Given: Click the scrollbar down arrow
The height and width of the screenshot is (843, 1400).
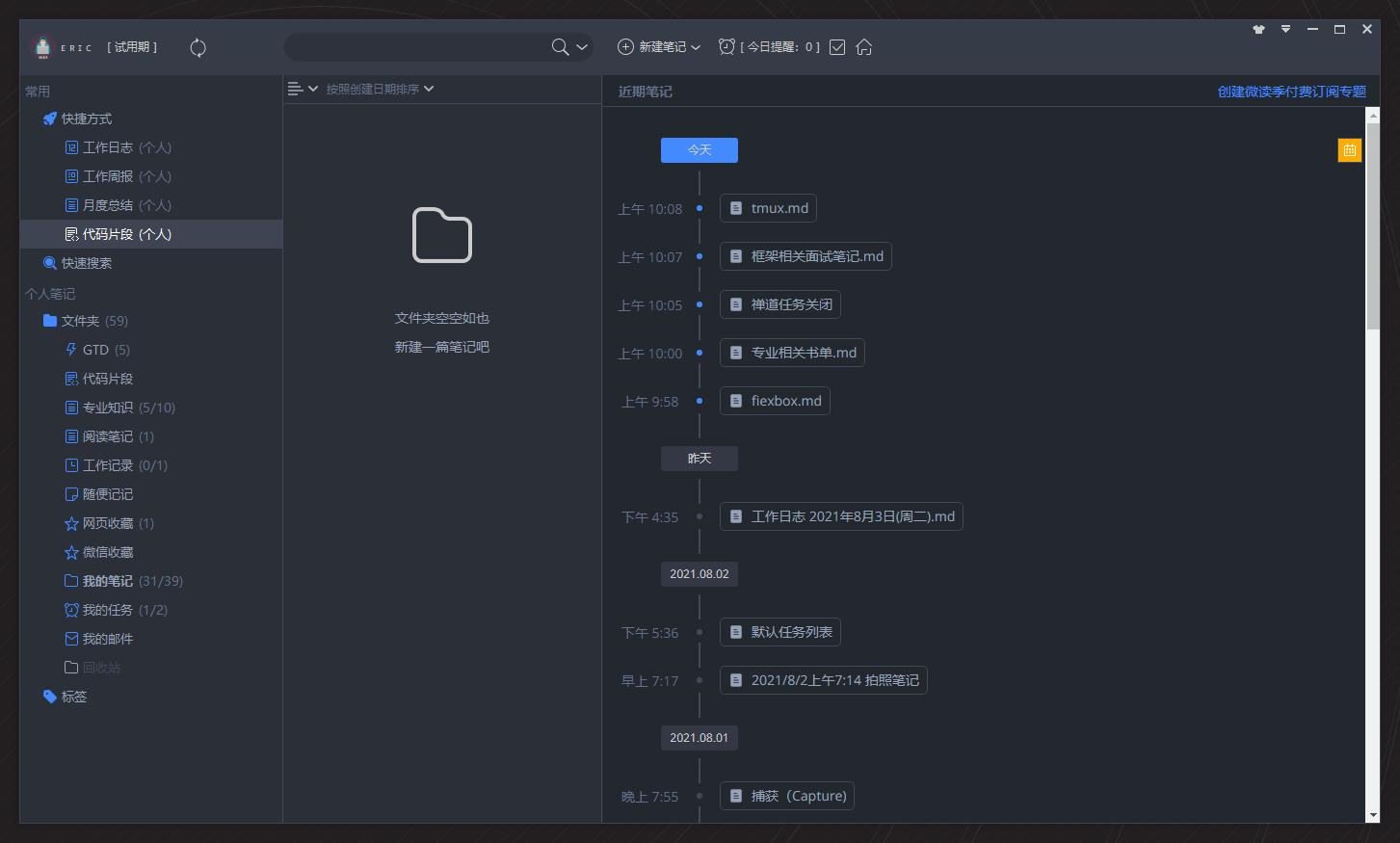Looking at the screenshot, I should pyautogui.click(x=1373, y=815).
